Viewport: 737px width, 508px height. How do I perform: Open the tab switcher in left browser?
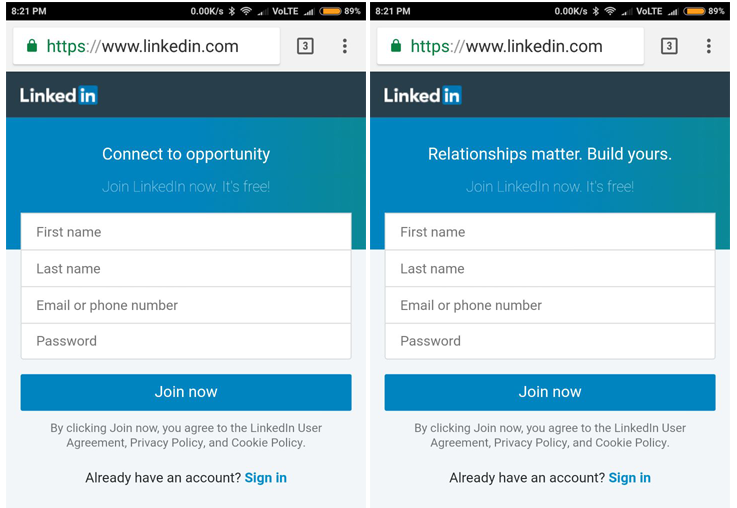(x=305, y=46)
